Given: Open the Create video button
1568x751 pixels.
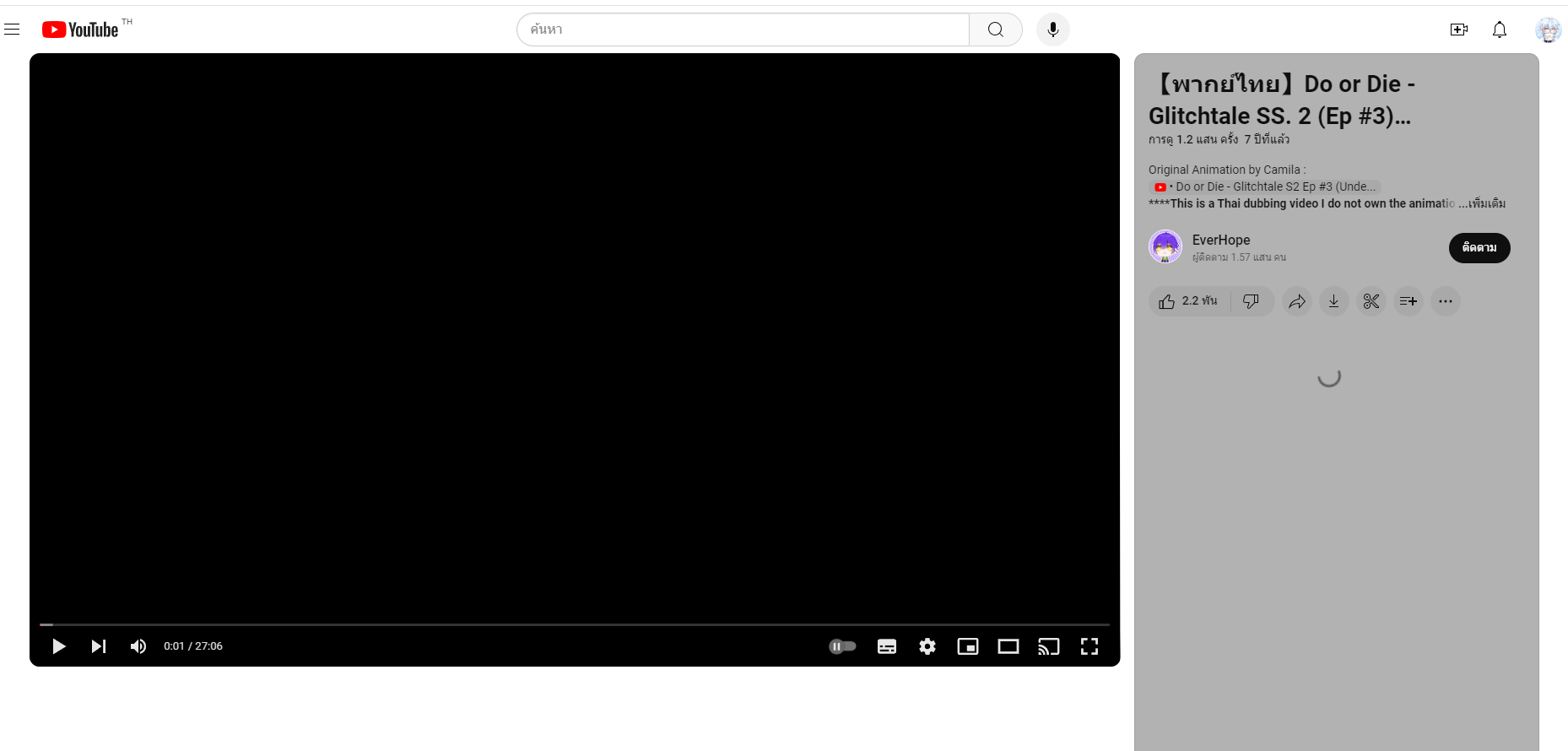Looking at the screenshot, I should [1458, 30].
